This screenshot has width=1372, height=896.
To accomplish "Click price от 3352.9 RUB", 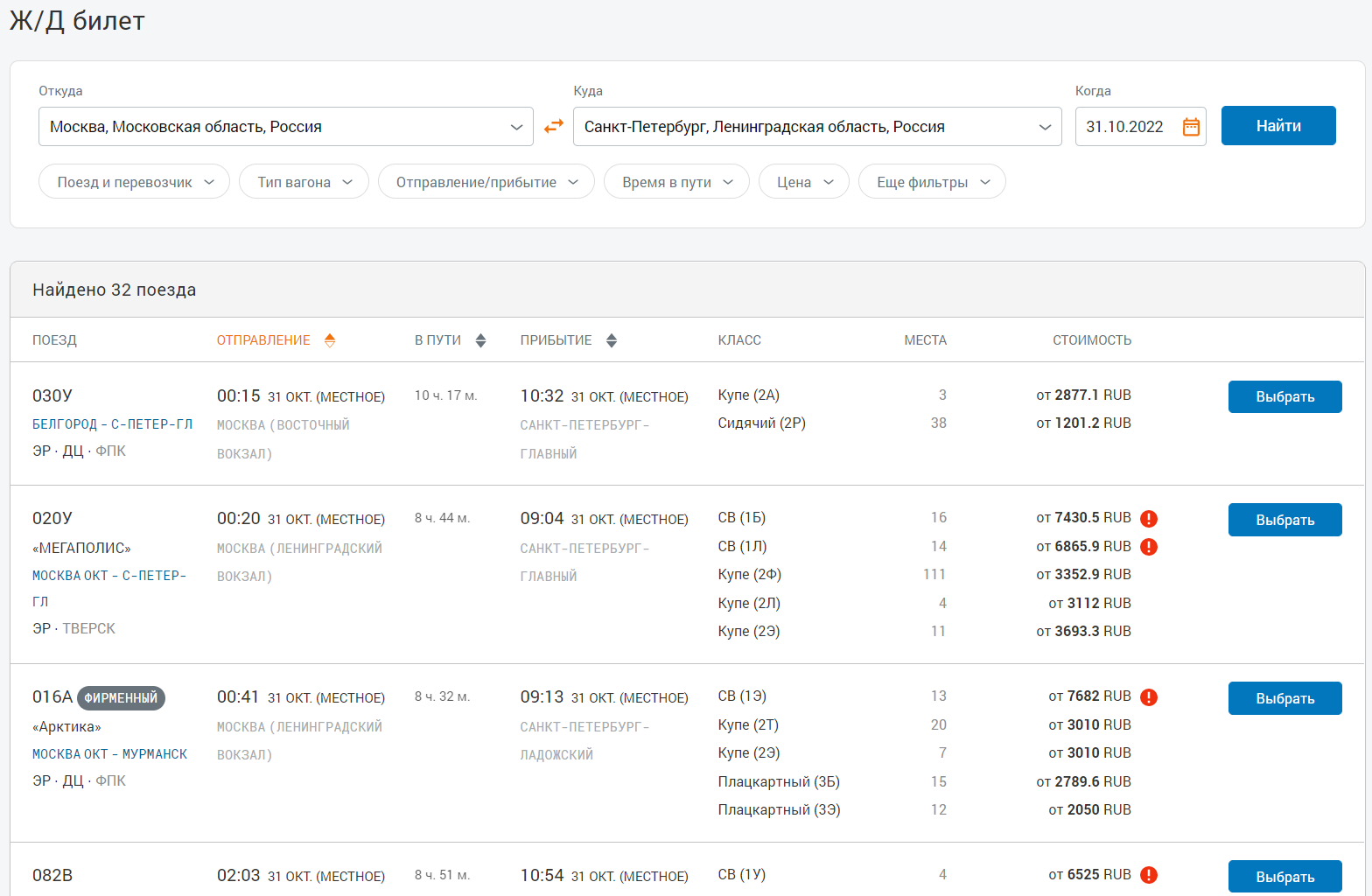I will coord(1084,574).
